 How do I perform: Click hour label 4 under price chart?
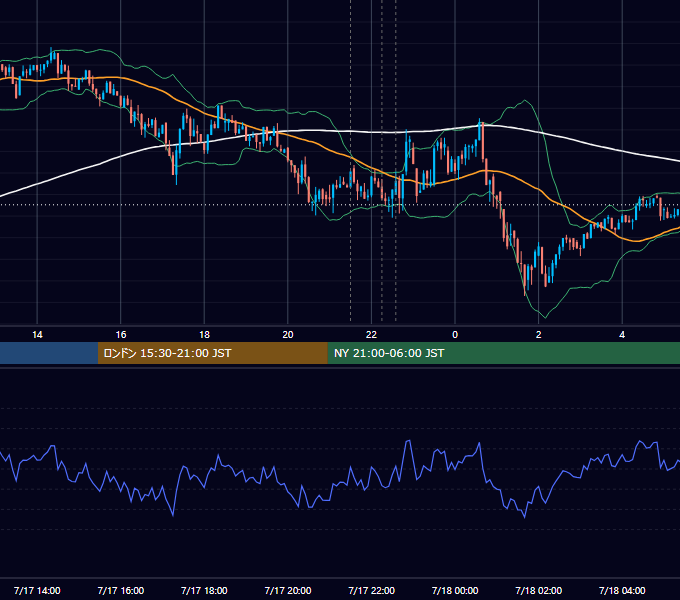pos(622,335)
